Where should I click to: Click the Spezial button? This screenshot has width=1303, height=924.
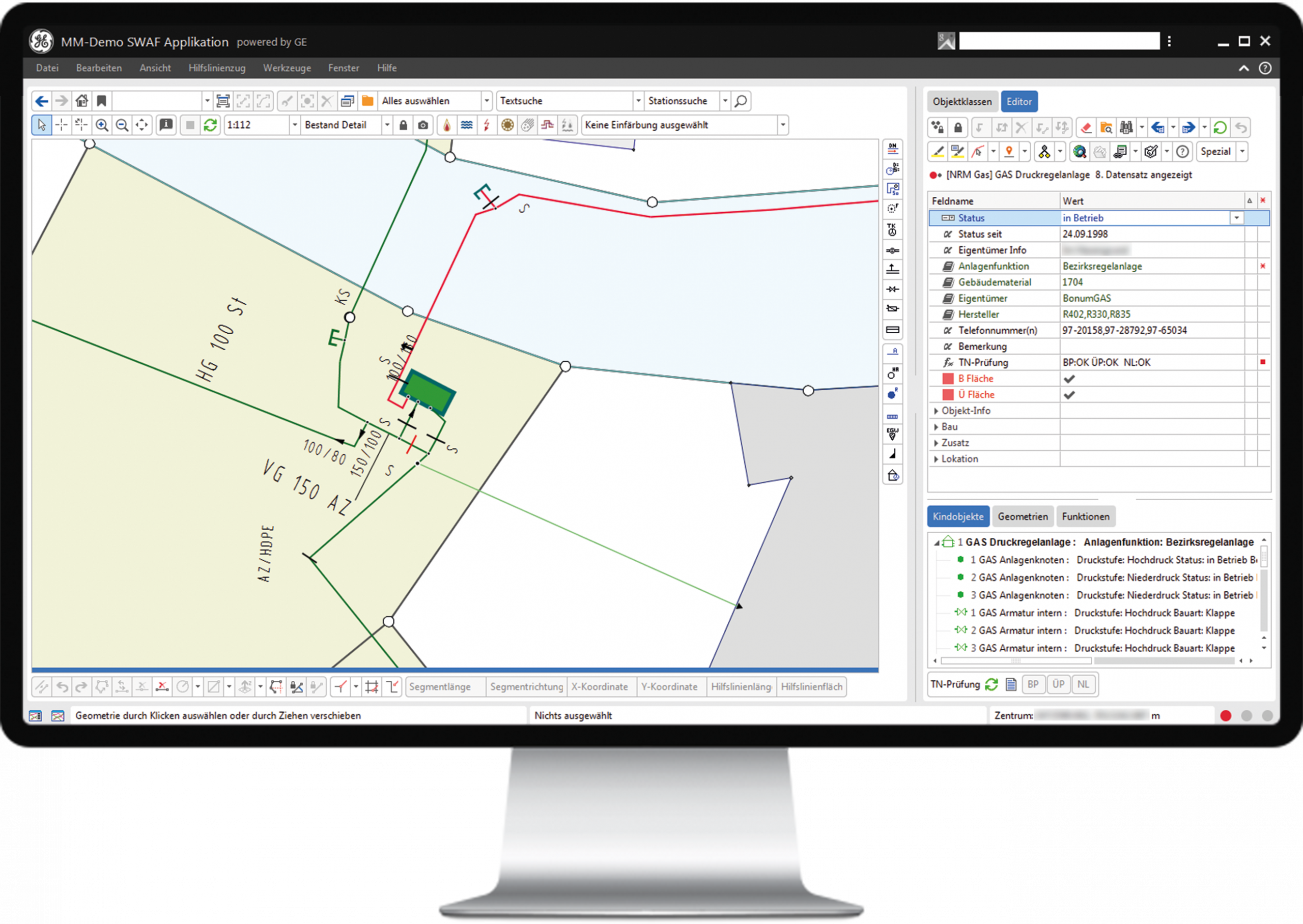pos(1215,152)
